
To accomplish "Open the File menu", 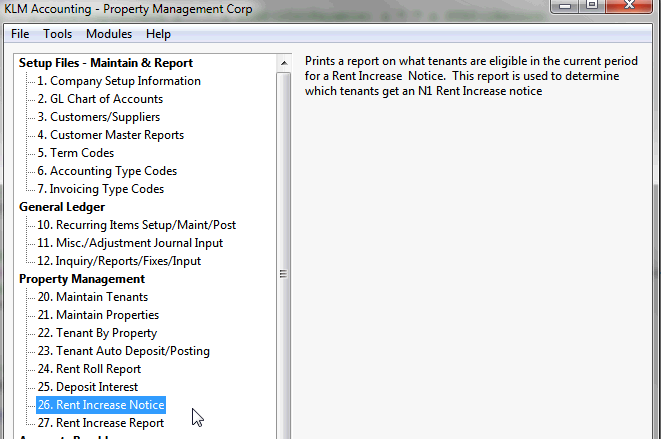I will (x=20, y=34).
